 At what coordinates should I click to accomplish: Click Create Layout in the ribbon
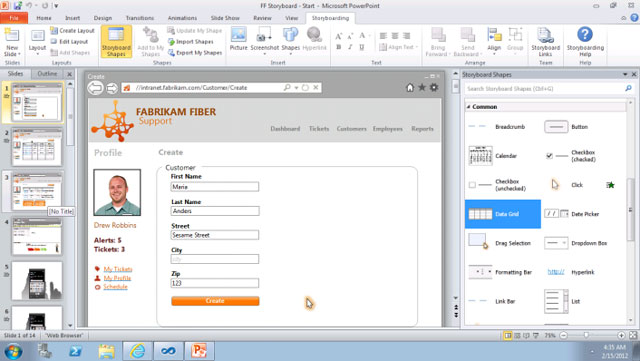click(x=72, y=31)
